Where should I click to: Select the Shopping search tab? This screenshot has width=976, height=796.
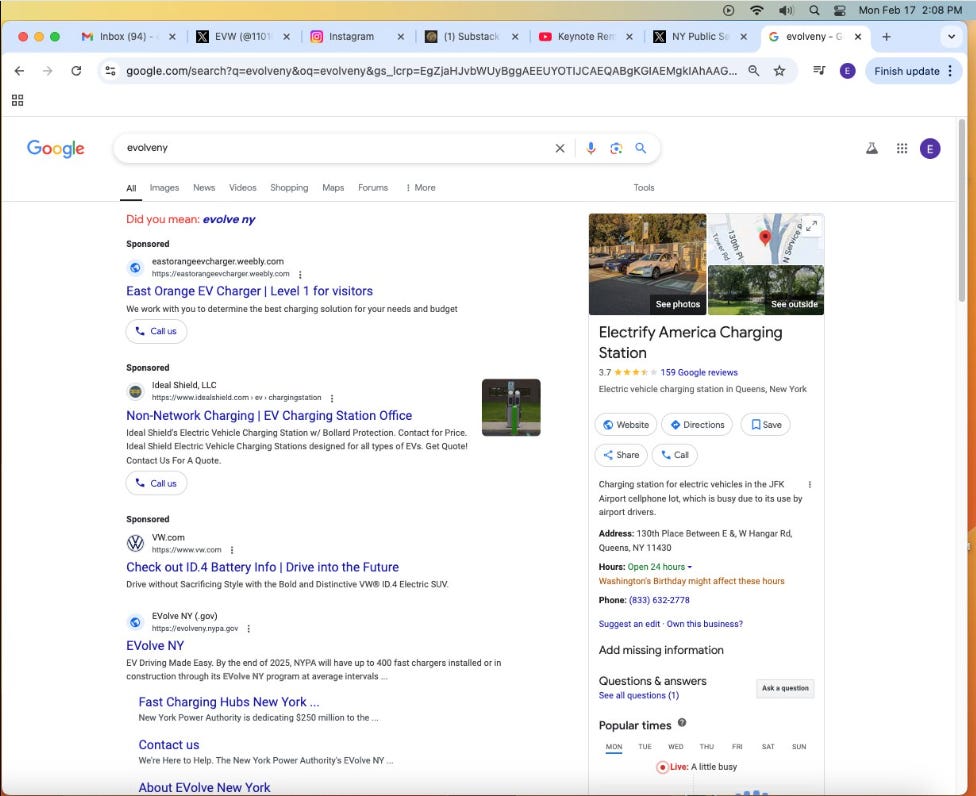[x=289, y=187]
